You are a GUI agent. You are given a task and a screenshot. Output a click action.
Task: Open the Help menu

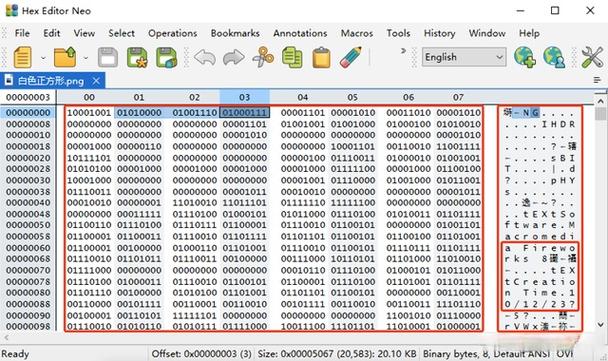[529, 33]
